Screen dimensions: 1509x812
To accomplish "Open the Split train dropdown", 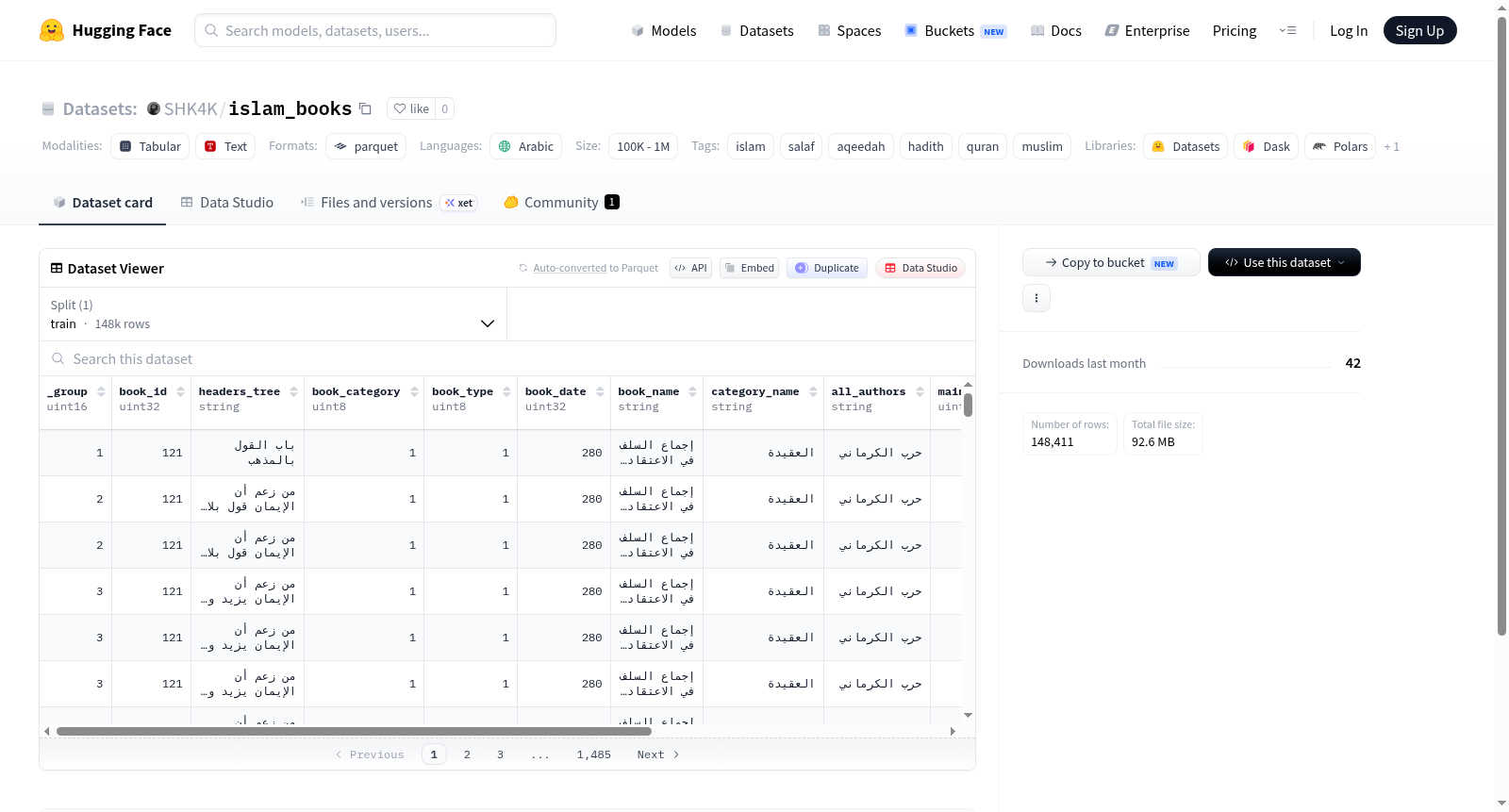I will coord(273,314).
